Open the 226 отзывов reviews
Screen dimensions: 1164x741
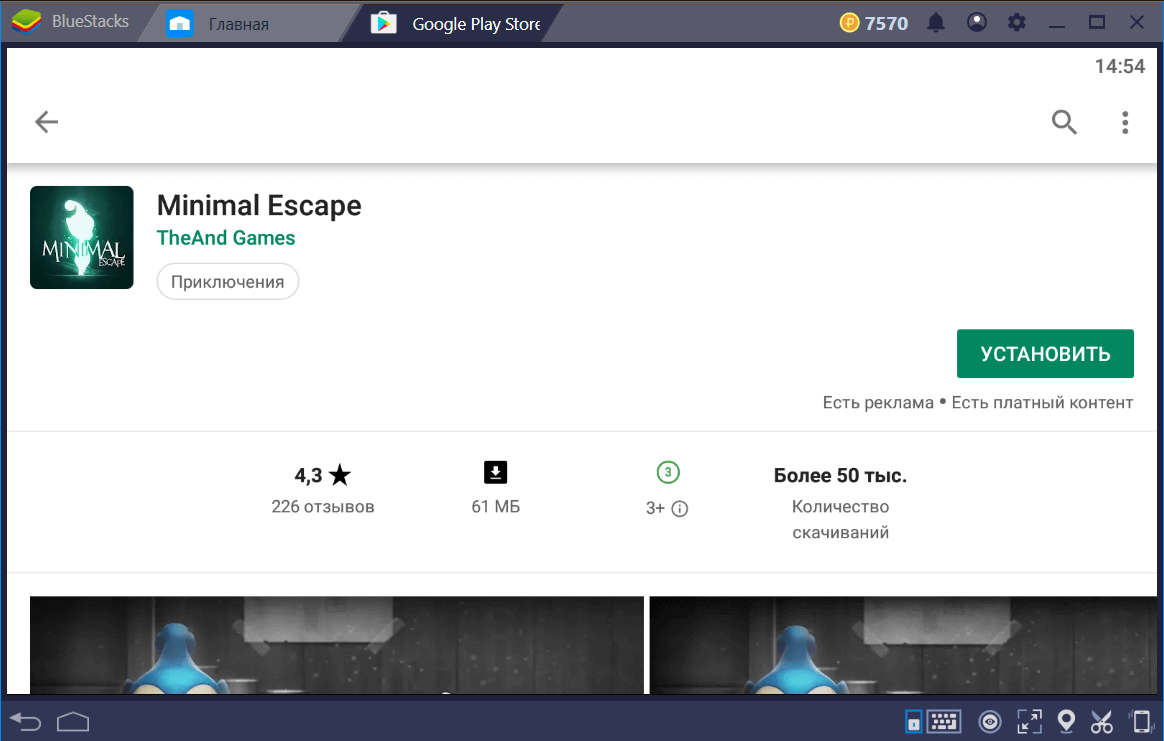click(x=323, y=506)
